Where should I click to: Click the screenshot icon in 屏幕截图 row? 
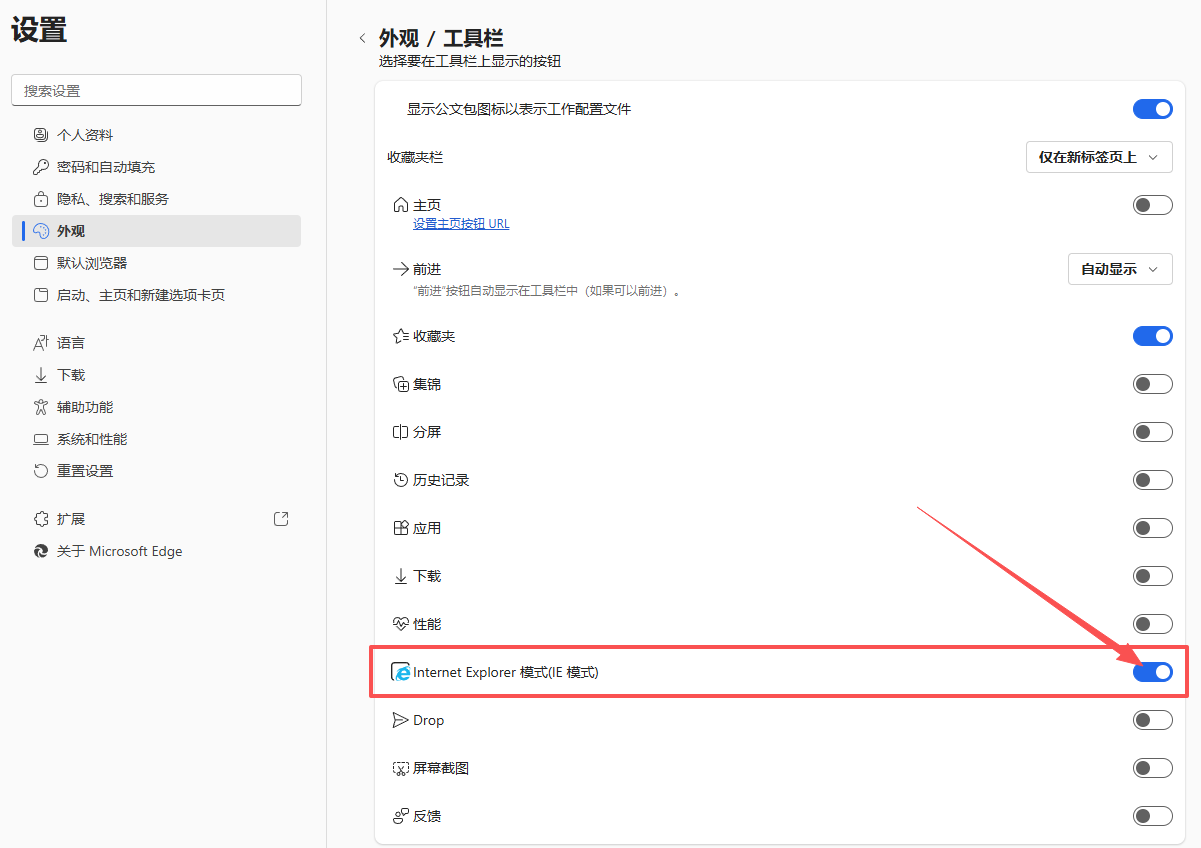tap(401, 768)
